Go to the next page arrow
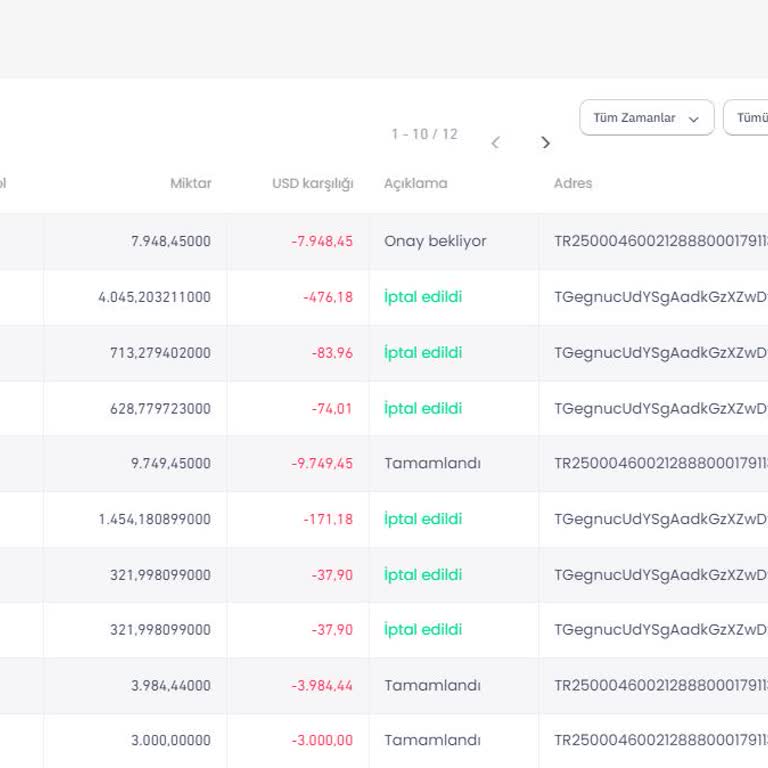This screenshot has height=768, width=768. [x=546, y=143]
